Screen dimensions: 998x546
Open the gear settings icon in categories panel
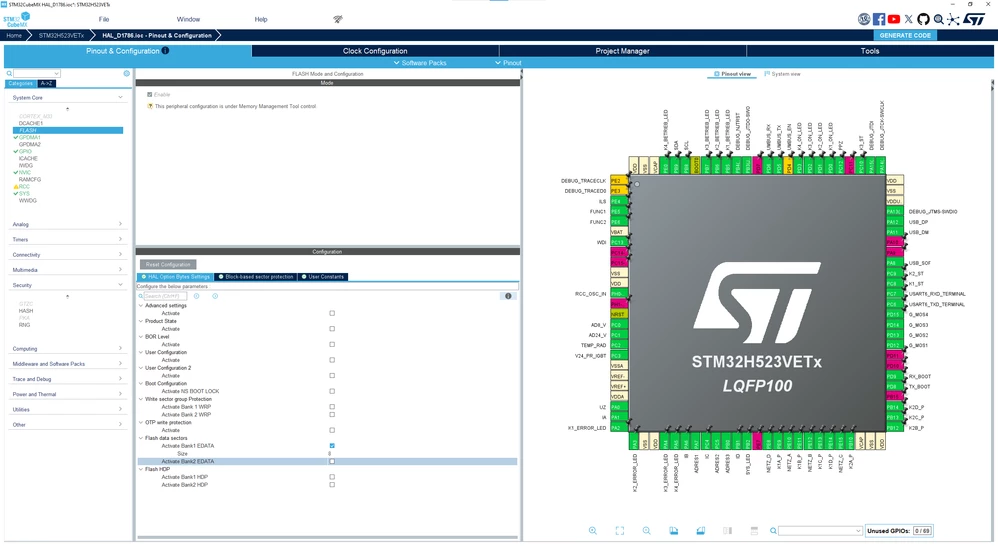[127, 74]
